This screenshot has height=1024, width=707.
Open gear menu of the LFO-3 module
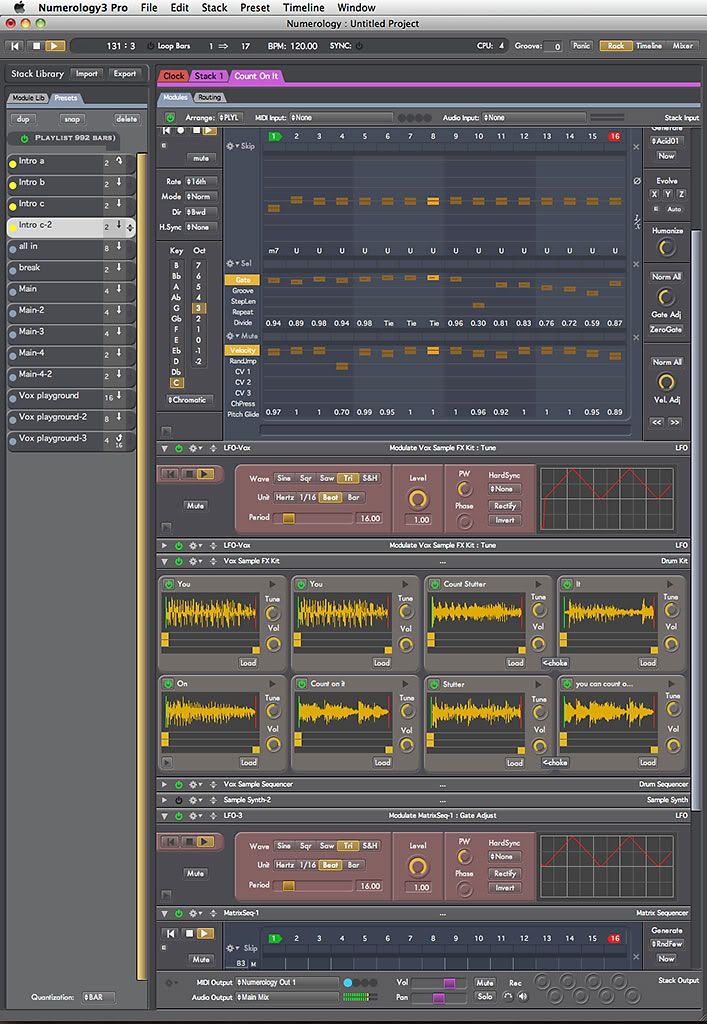tap(195, 816)
